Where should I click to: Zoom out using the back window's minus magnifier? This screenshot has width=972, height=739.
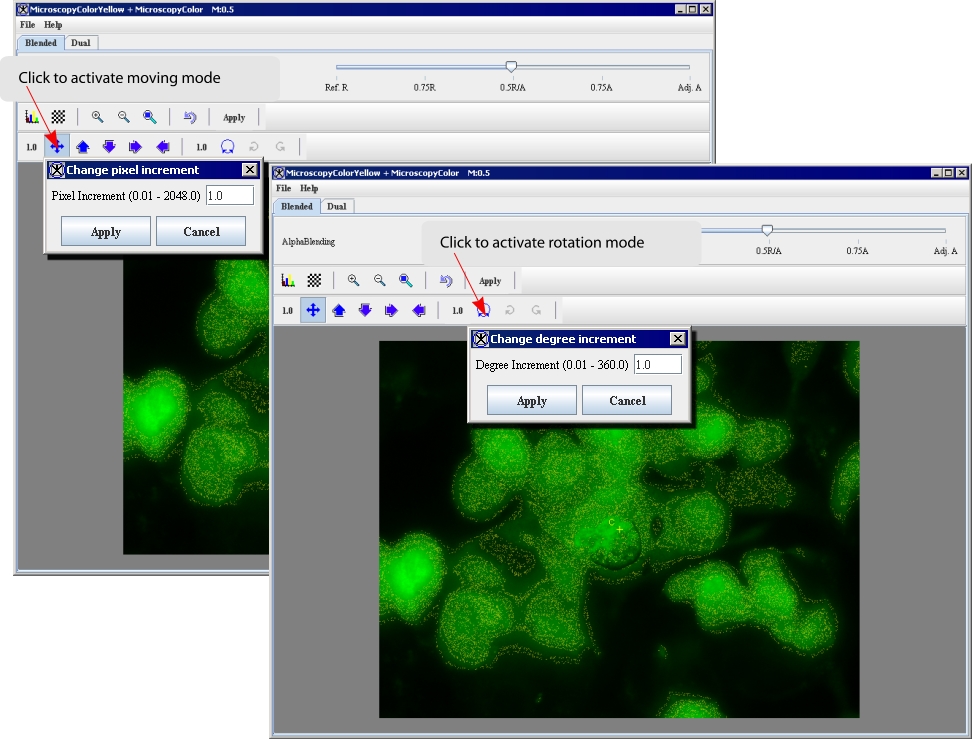pyautogui.click(x=124, y=117)
